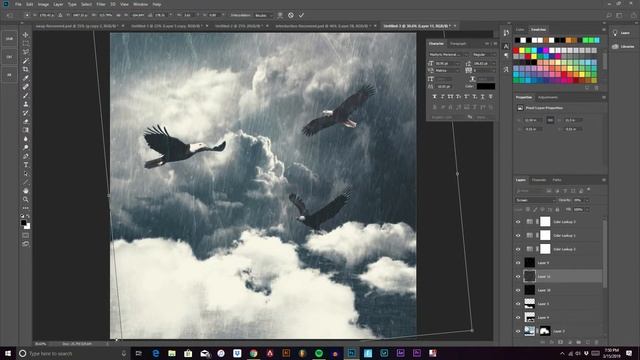The image size is (640, 360).
Task: Click the Character panel text color swatch
Action: 486,86
